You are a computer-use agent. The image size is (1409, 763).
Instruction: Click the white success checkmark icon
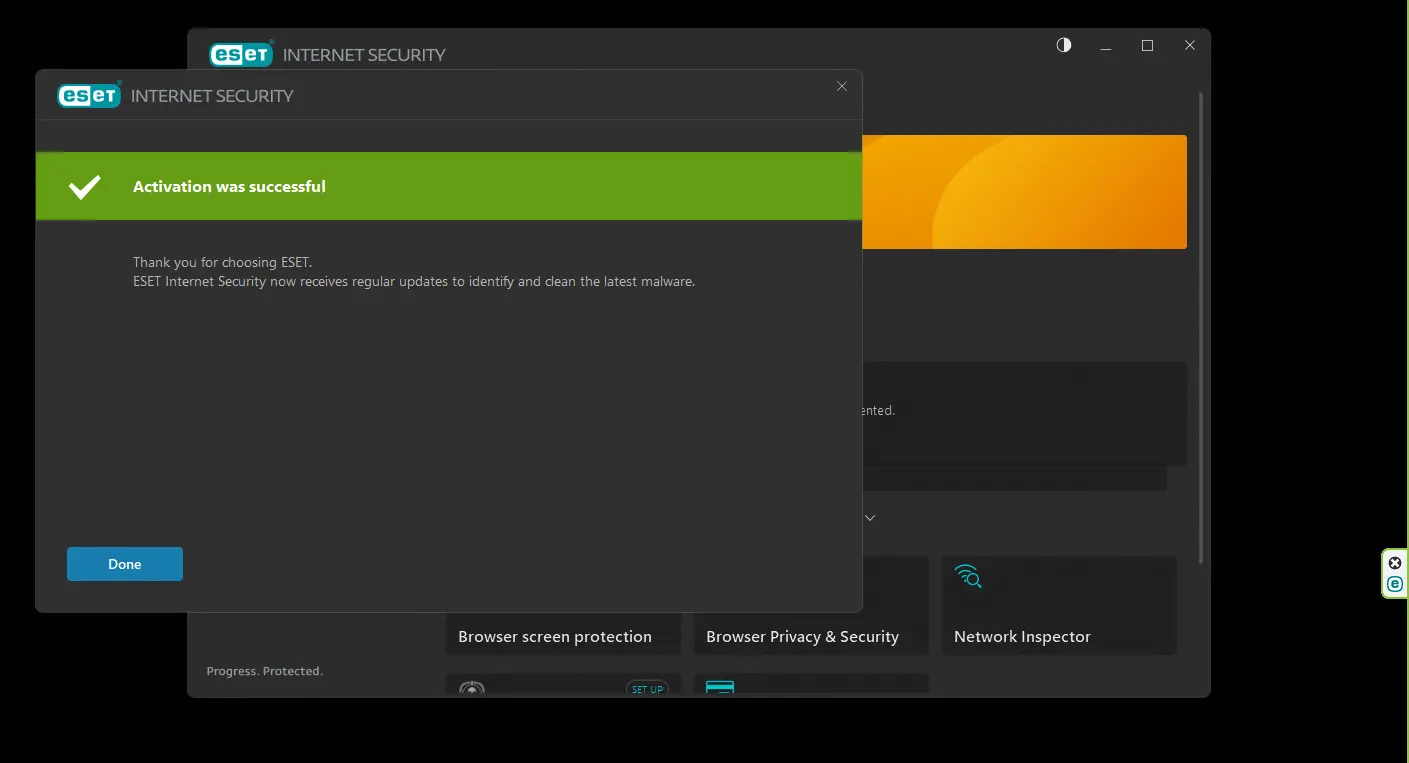tap(84, 186)
